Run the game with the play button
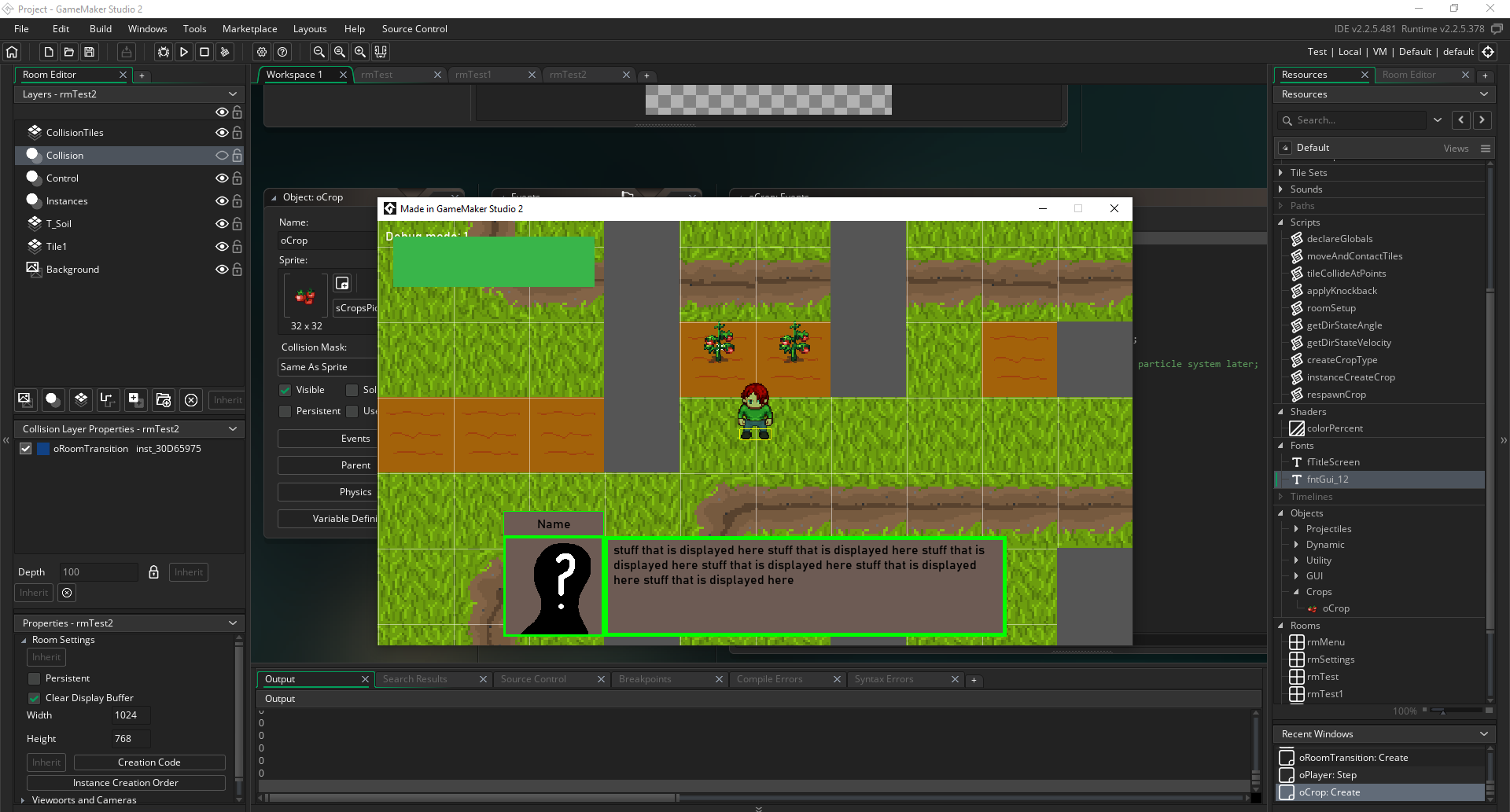 pyautogui.click(x=184, y=52)
